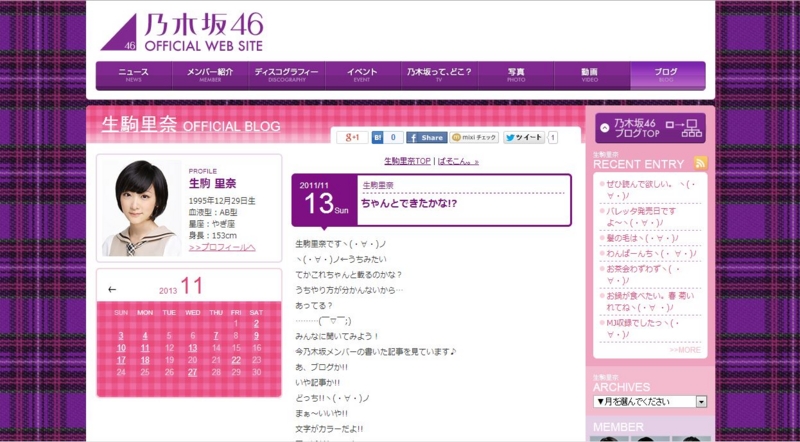Screen dimensions: 800x442
Task: Click the 生駒里奈 profile photo
Action: pyautogui.click(x=141, y=208)
